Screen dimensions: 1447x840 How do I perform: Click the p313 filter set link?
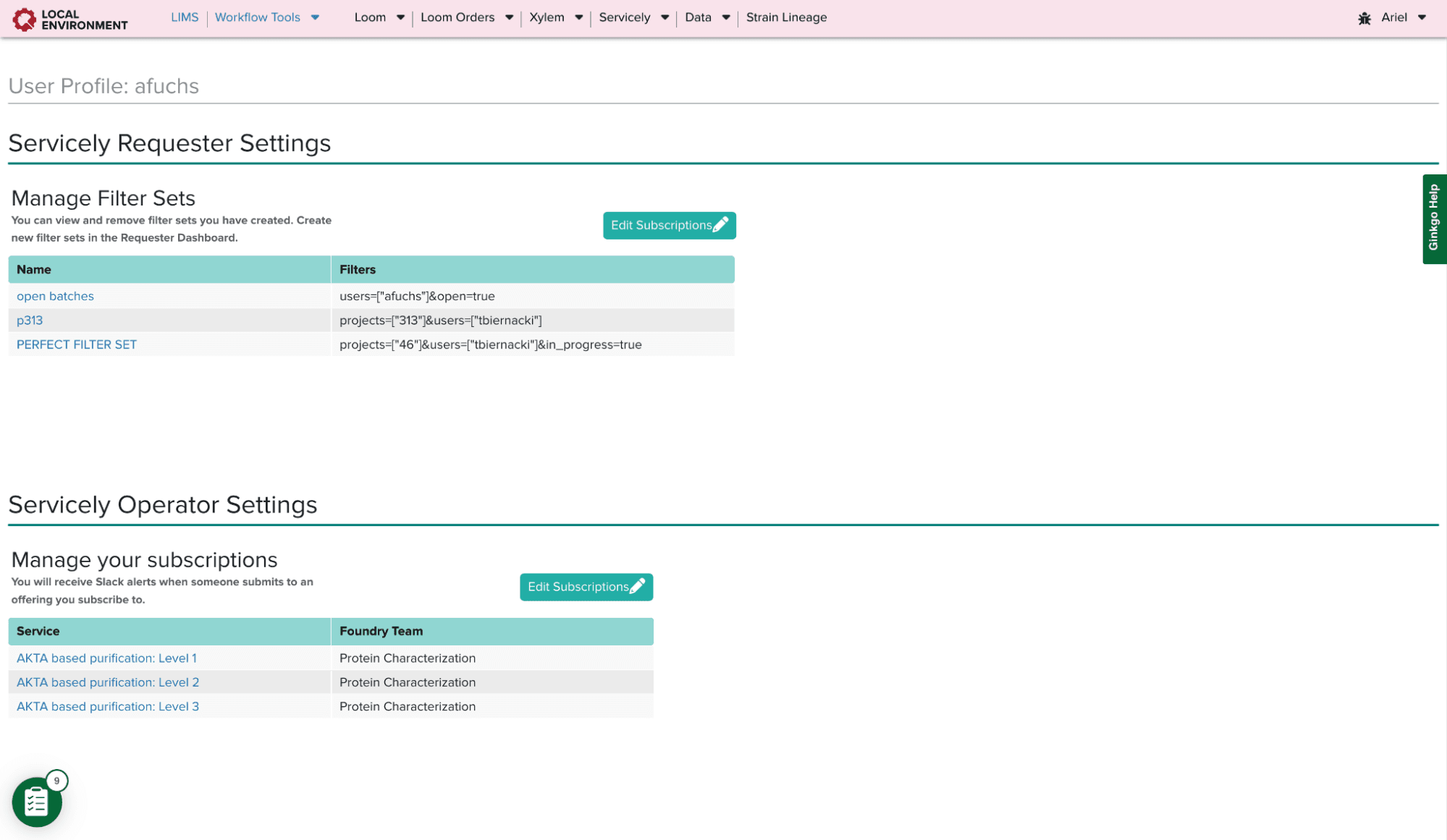(30, 320)
